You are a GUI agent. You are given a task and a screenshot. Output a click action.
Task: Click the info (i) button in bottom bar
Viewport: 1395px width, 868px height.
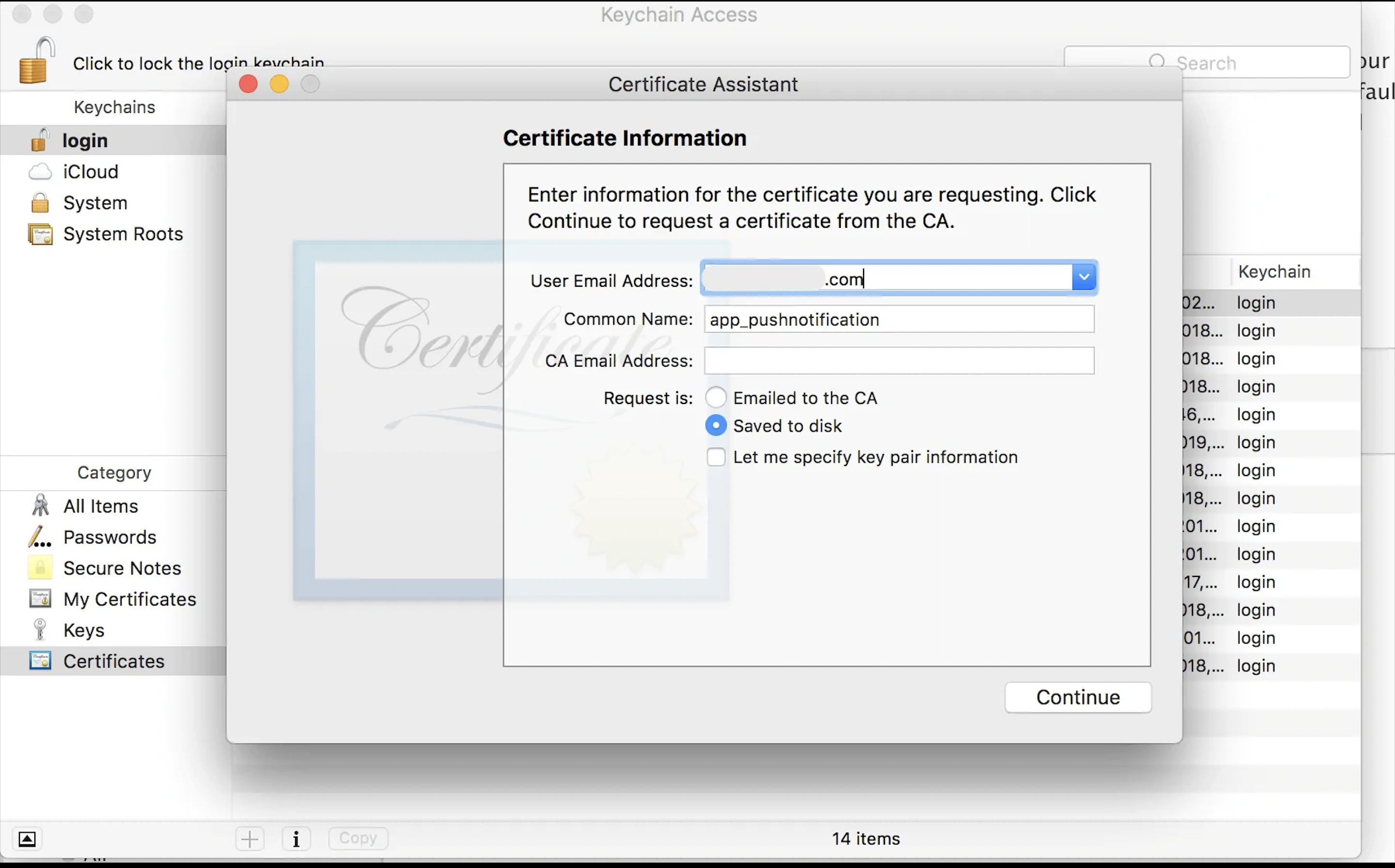[x=296, y=839]
